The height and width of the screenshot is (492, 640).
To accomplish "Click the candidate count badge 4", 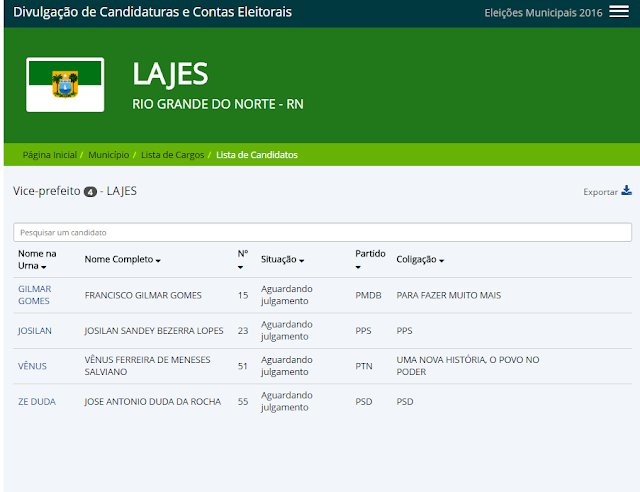I will [90, 191].
